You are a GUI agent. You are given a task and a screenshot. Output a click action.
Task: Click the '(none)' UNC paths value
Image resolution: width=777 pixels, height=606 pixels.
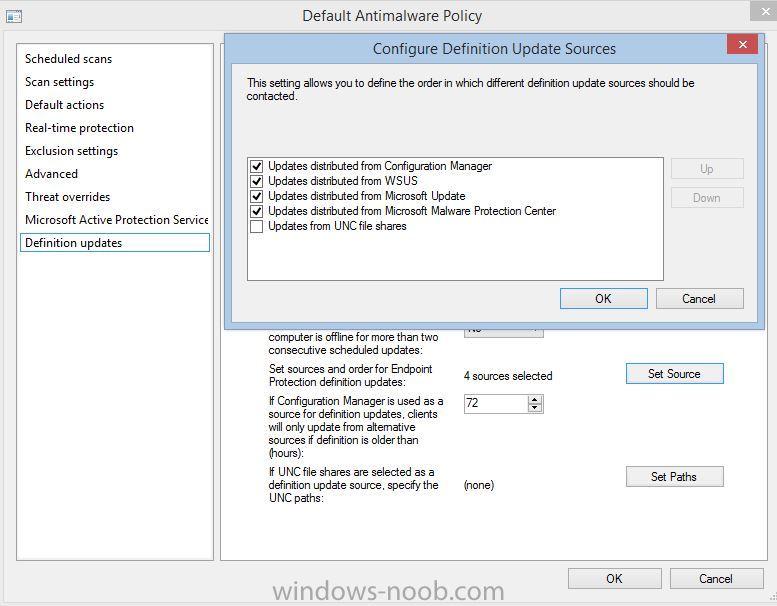tap(479, 485)
